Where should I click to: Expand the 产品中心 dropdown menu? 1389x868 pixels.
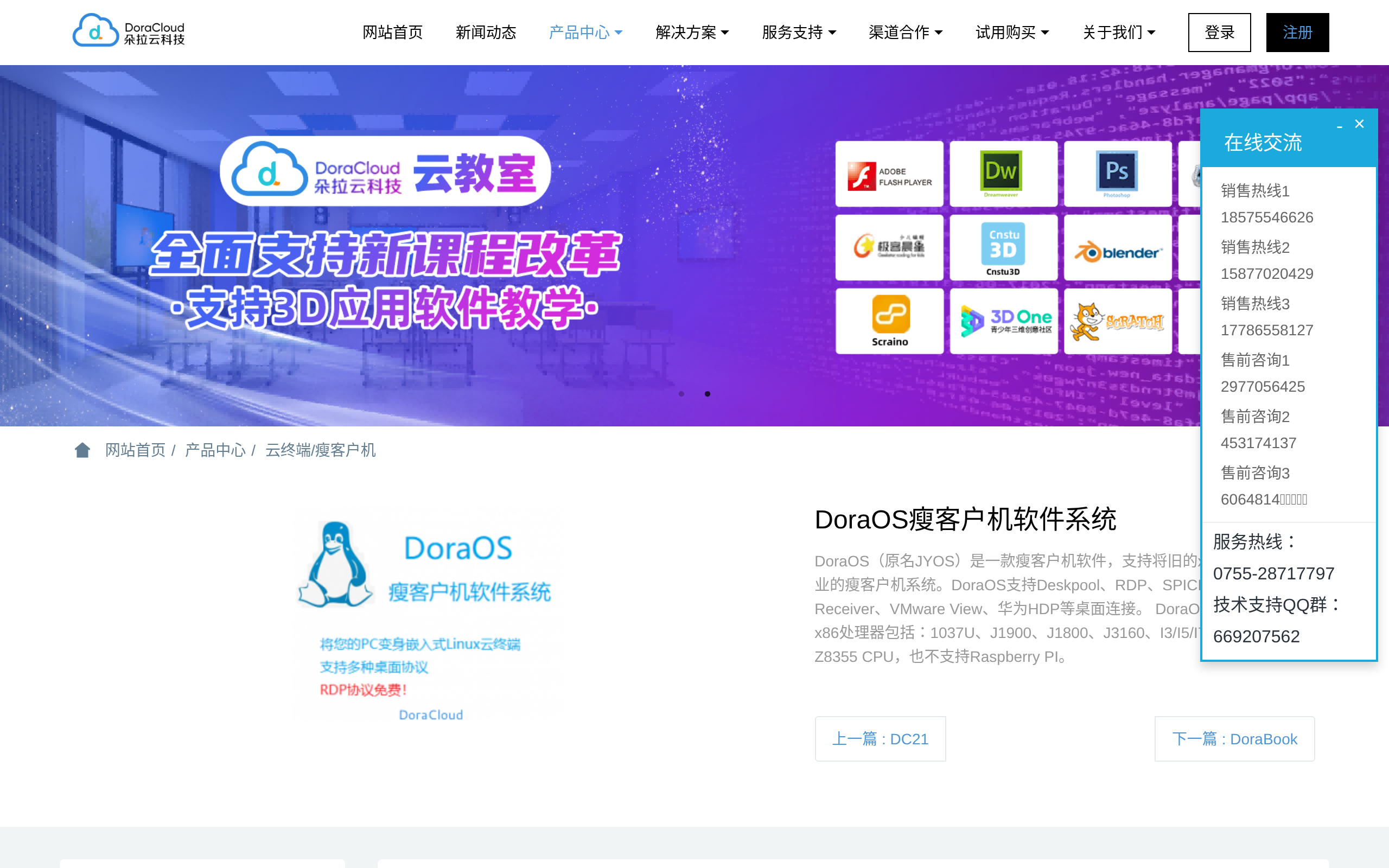click(x=585, y=33)
